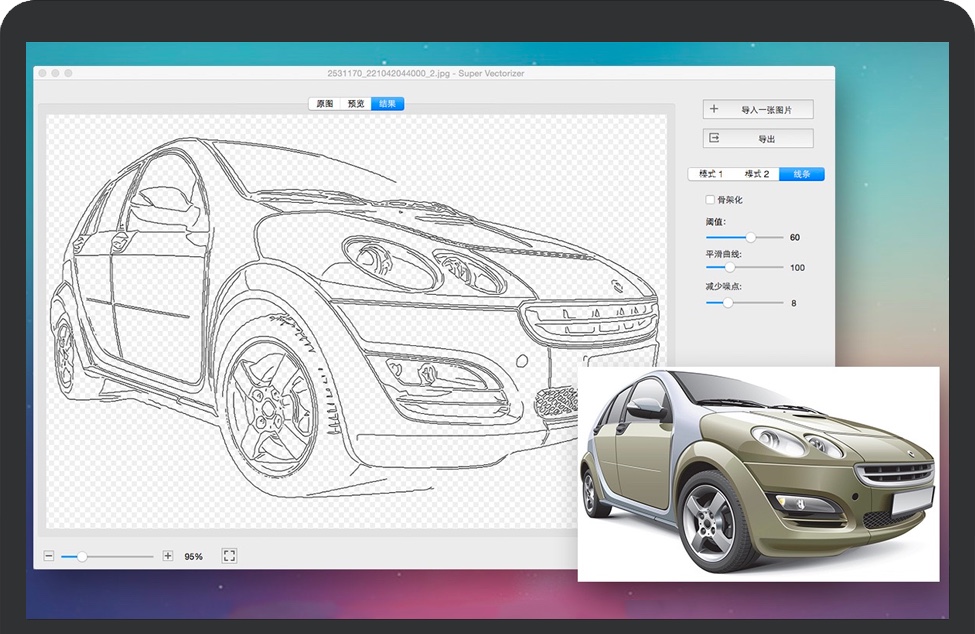Viewport: 975px width, 634px height.
Task: Click the 95% zoom percentage label
Action: click(193, 555)
